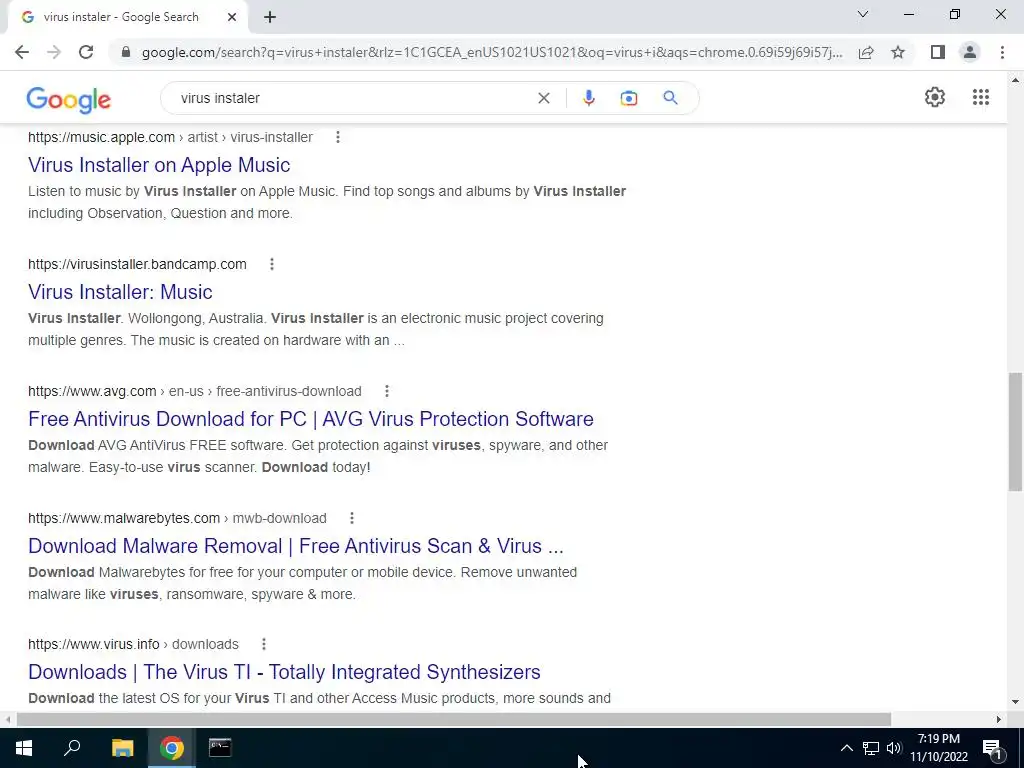
Task: Open Chrome three-dot menu
Action: click(x=1002, y=52)
